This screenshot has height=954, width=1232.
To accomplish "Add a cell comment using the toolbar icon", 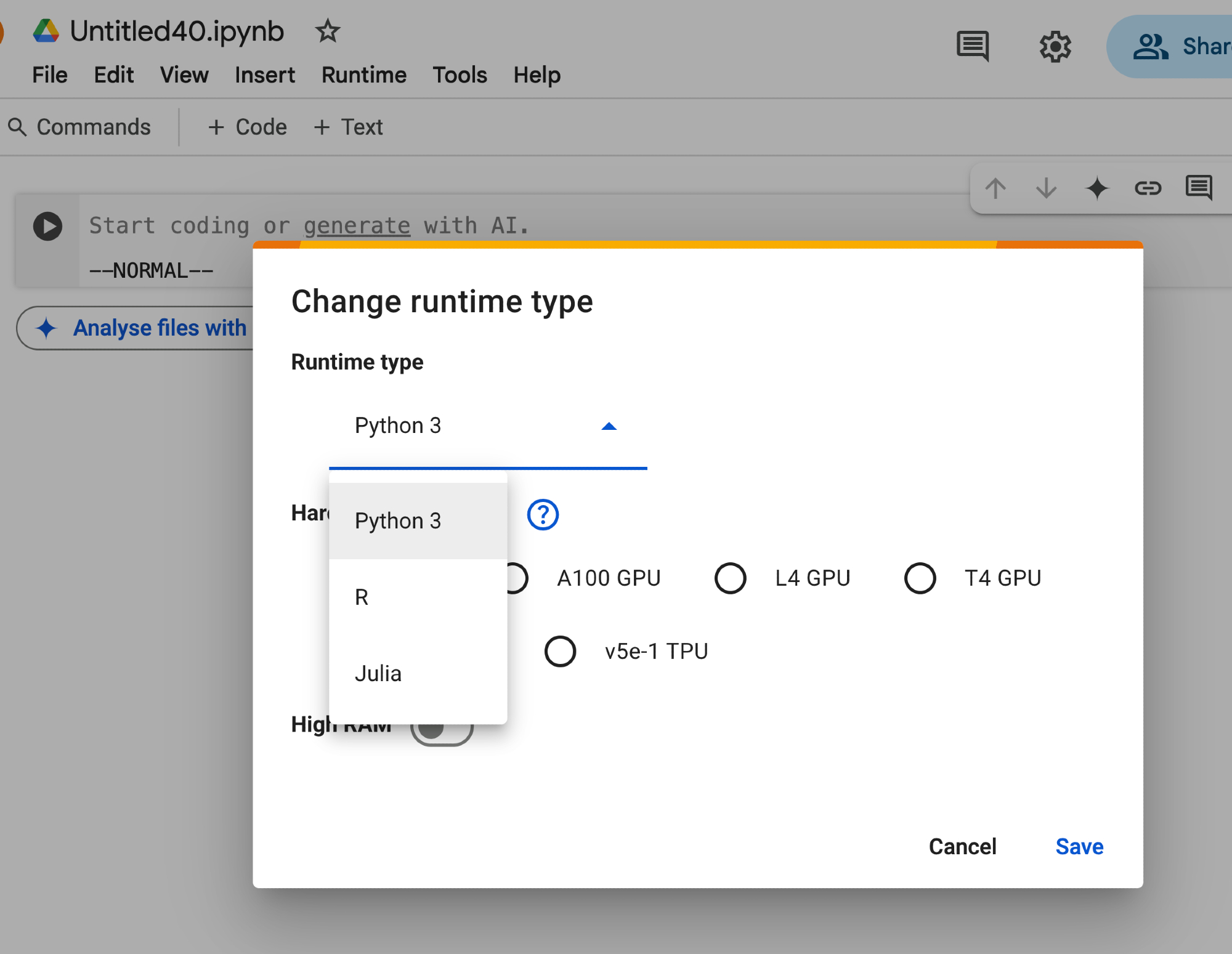I will [x=1198, y=187].
